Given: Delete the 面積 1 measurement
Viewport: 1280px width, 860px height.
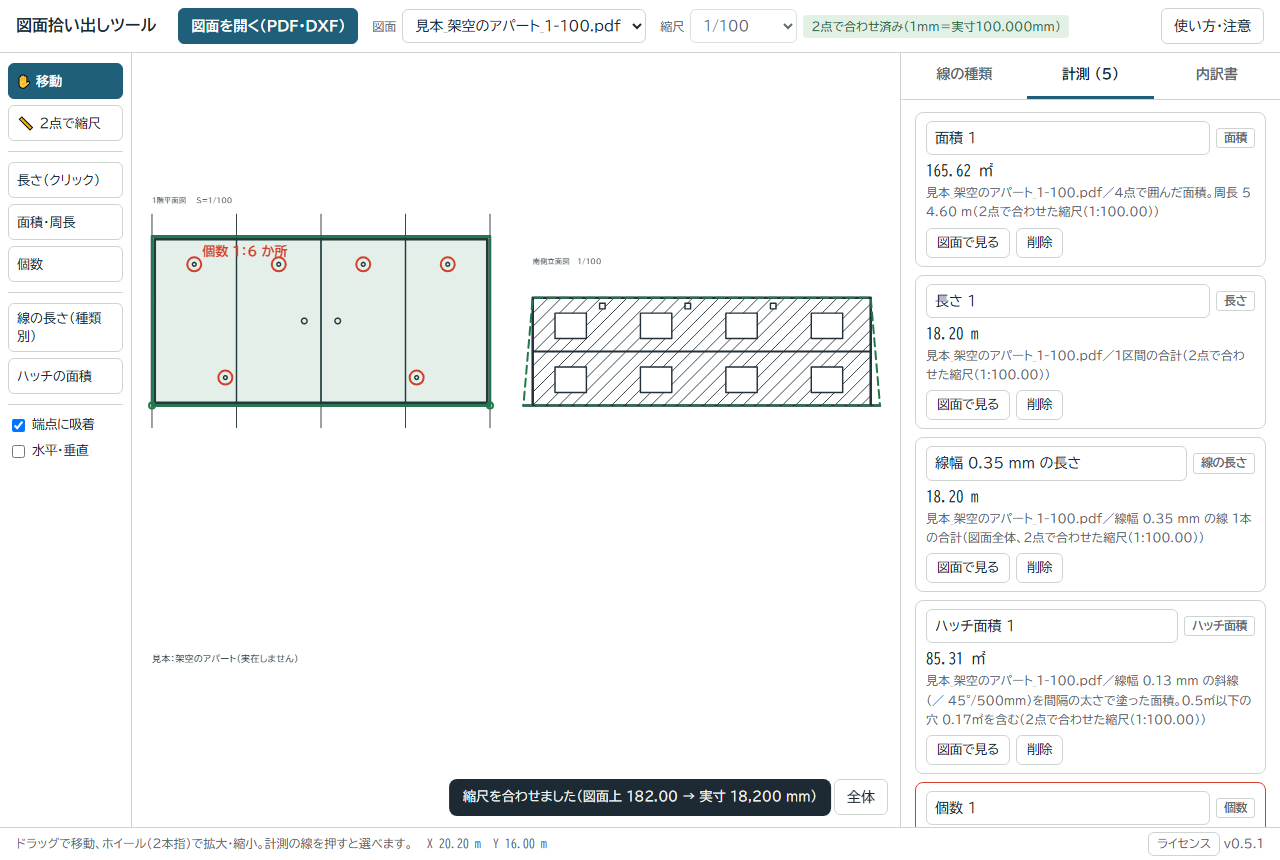Looking at the screenshot, I should (1039, 243).
